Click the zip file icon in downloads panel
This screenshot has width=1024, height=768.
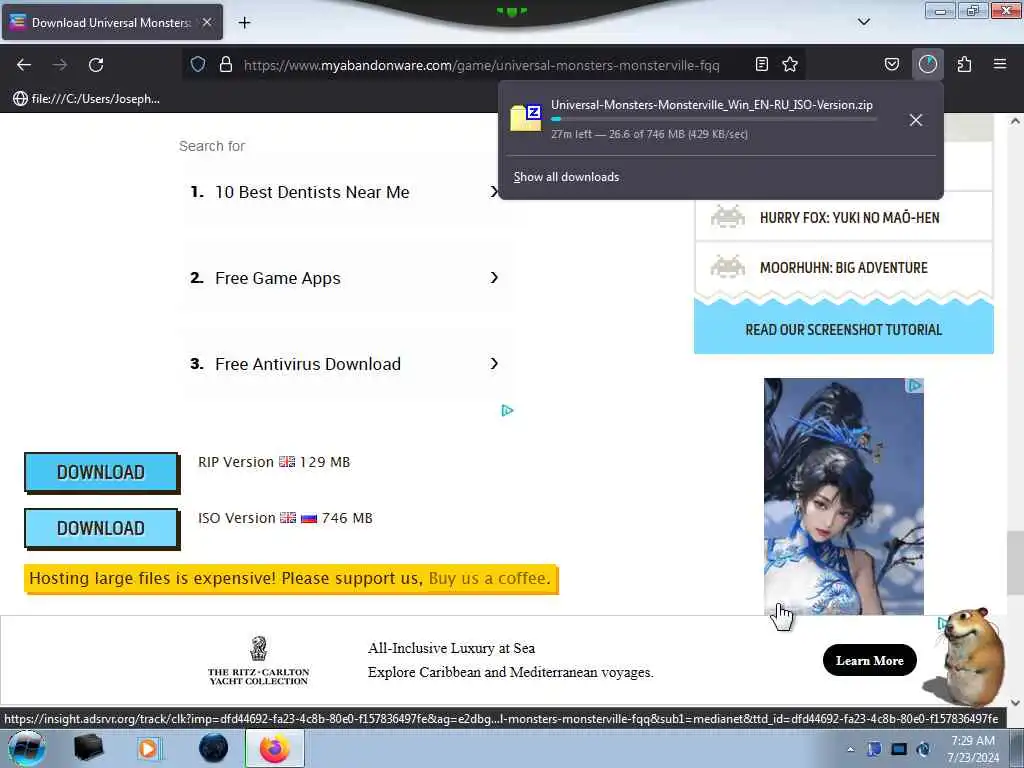pos(526,118)
